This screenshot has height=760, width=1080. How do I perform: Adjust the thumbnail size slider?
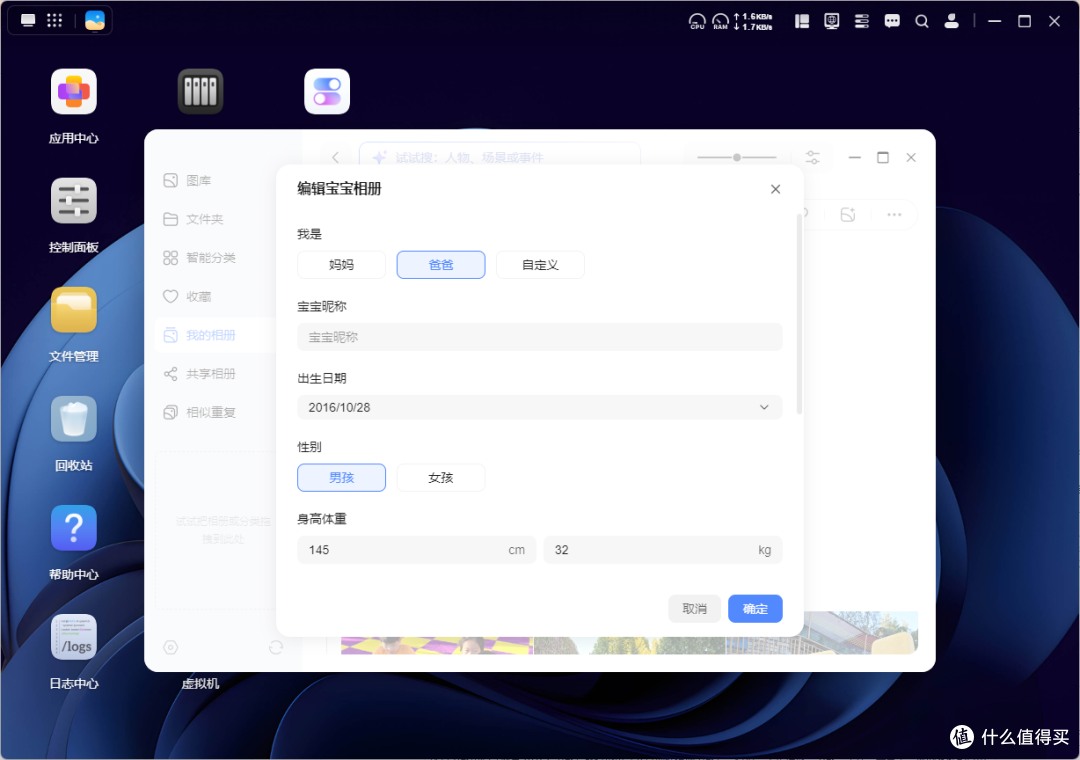737,158
